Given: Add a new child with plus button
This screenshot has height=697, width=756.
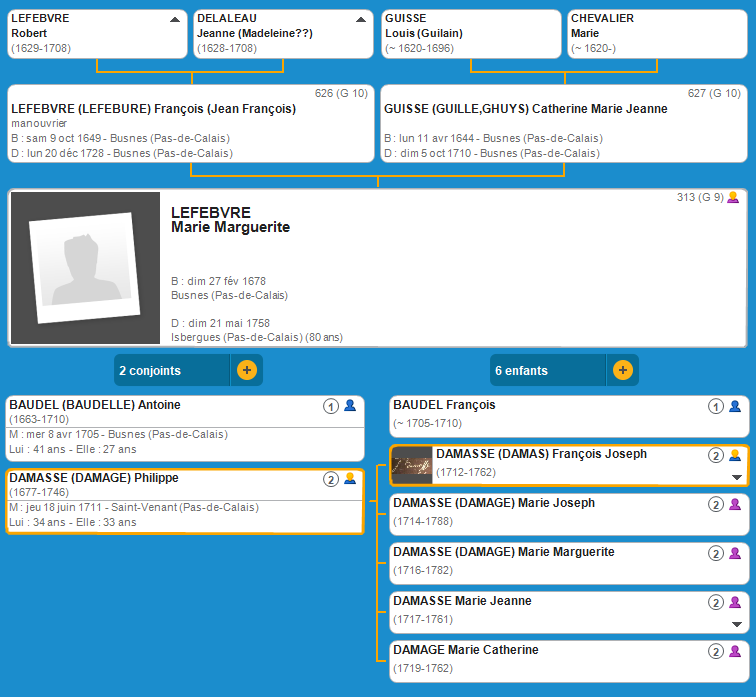Looking at the screenshot, I should click(x=622, y=370).
